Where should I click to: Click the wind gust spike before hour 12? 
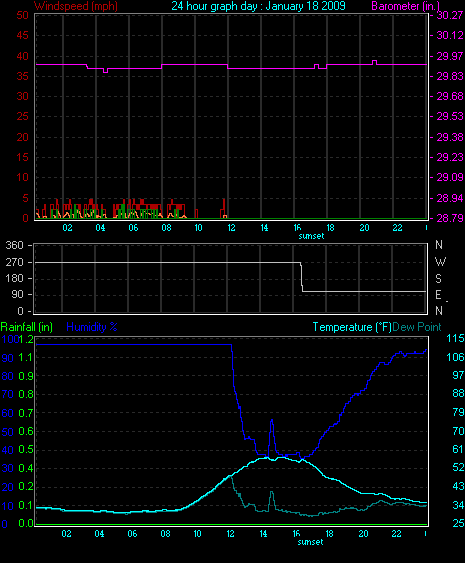pyautogui.click(x=223, y=208)
